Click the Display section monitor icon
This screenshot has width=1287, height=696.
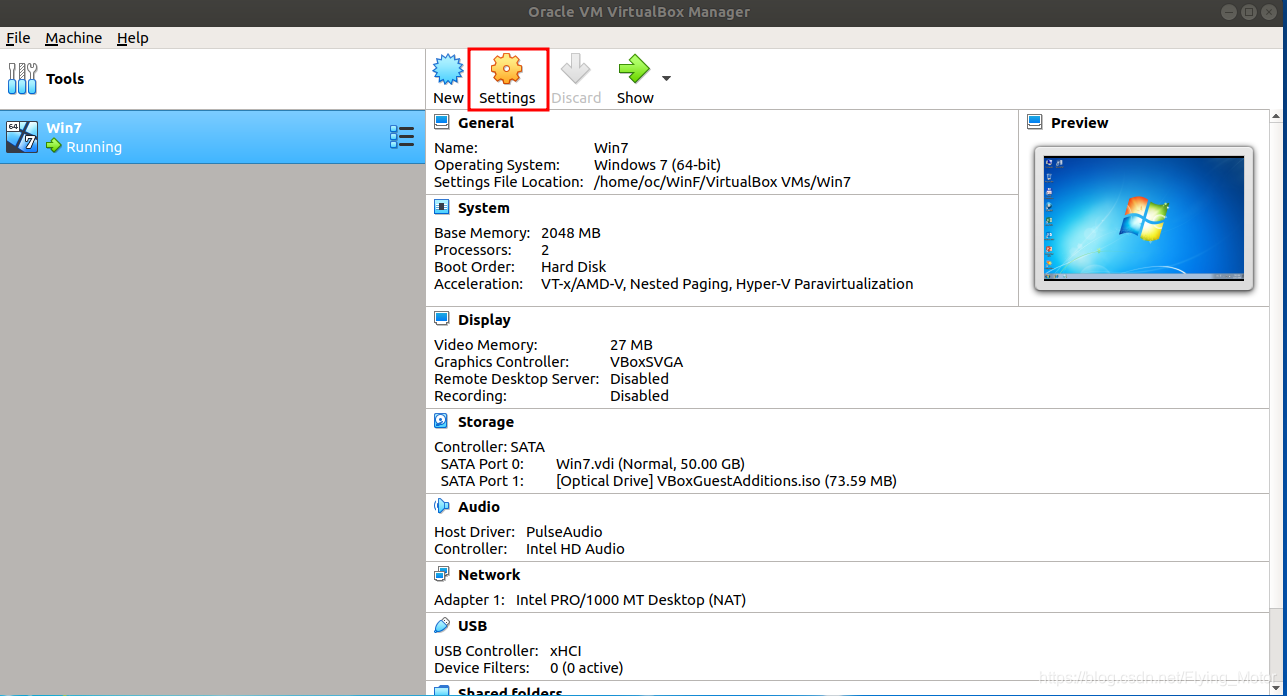click(442, 319)
